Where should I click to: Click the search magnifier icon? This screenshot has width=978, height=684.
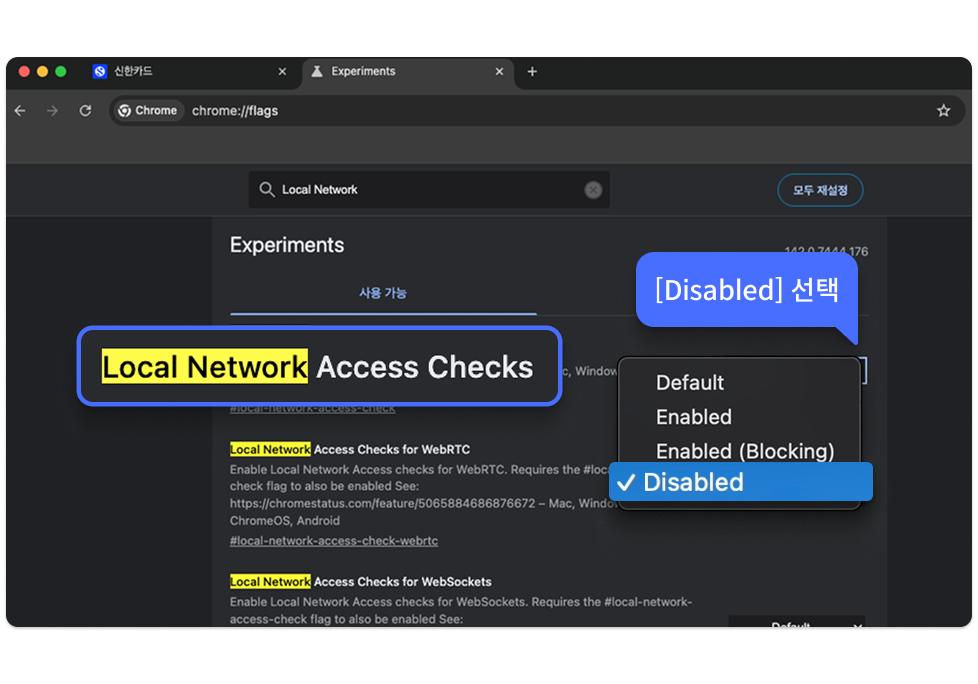pos(267,190)
